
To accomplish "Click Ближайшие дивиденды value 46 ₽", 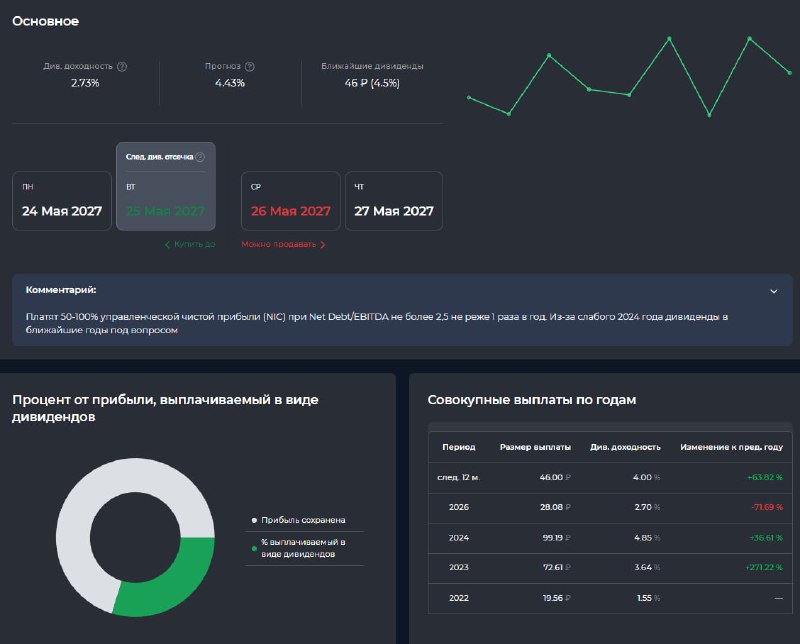I will pos(372,83).
